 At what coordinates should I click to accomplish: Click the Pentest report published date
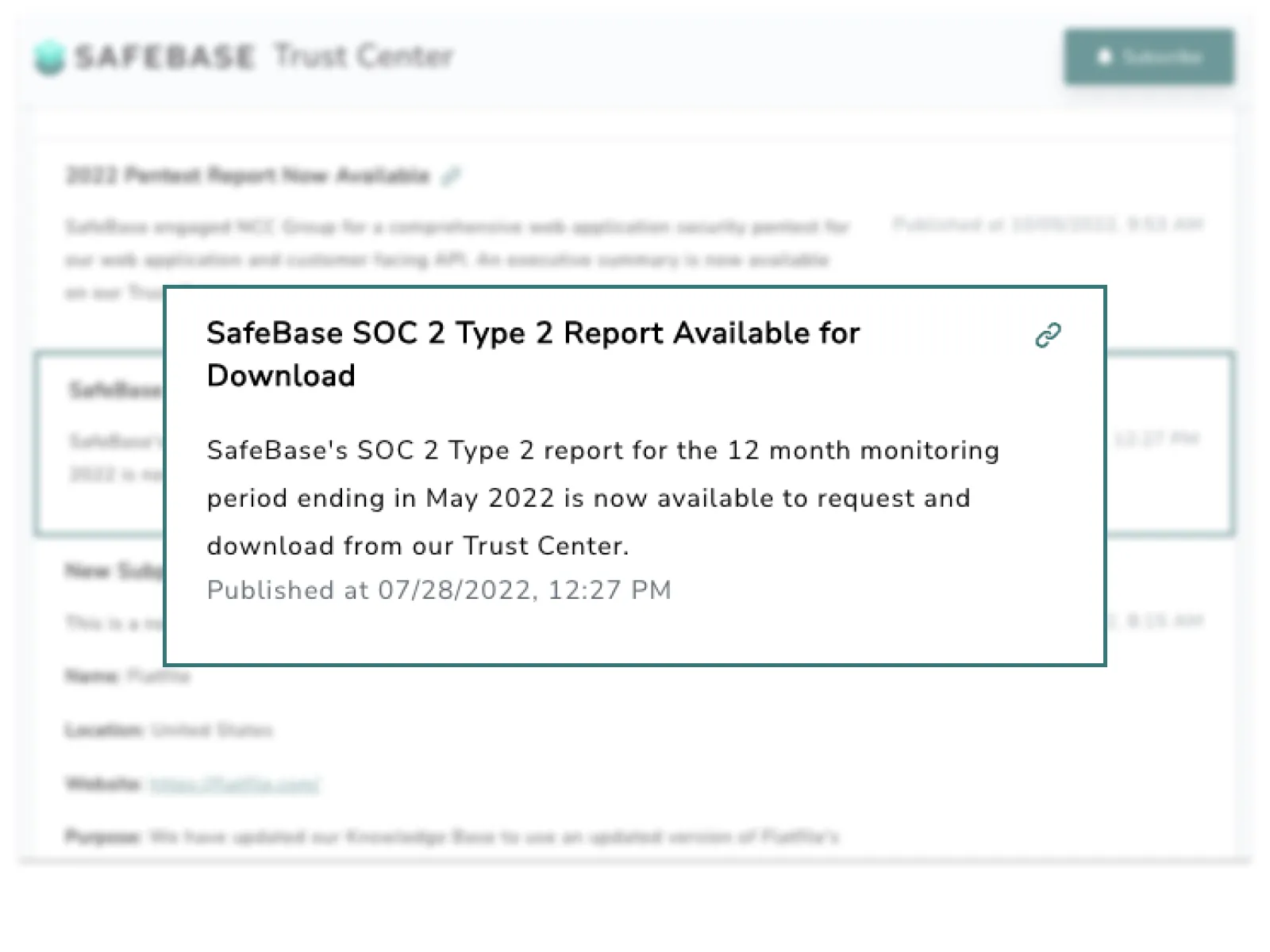click(1048, 225)
